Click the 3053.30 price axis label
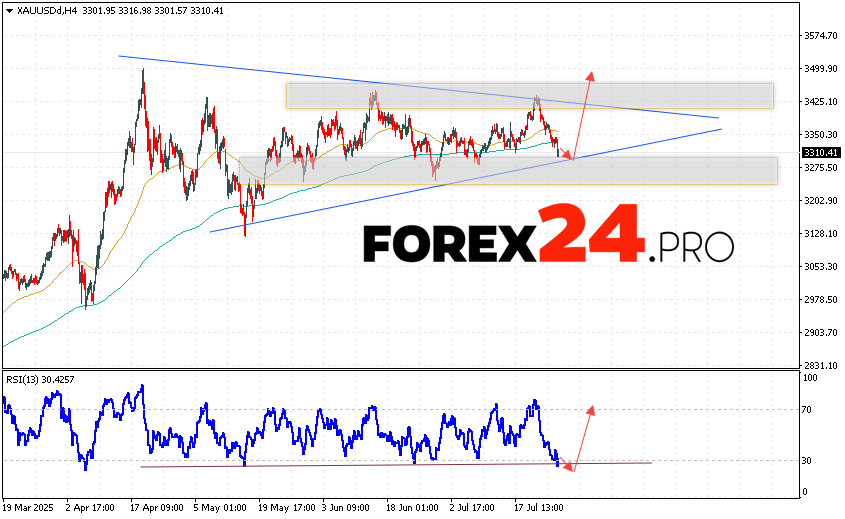 [x=821, y=266]
